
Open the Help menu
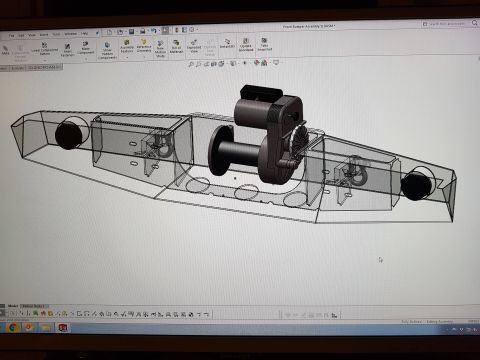pyautogui.click(x=84, y=34)
